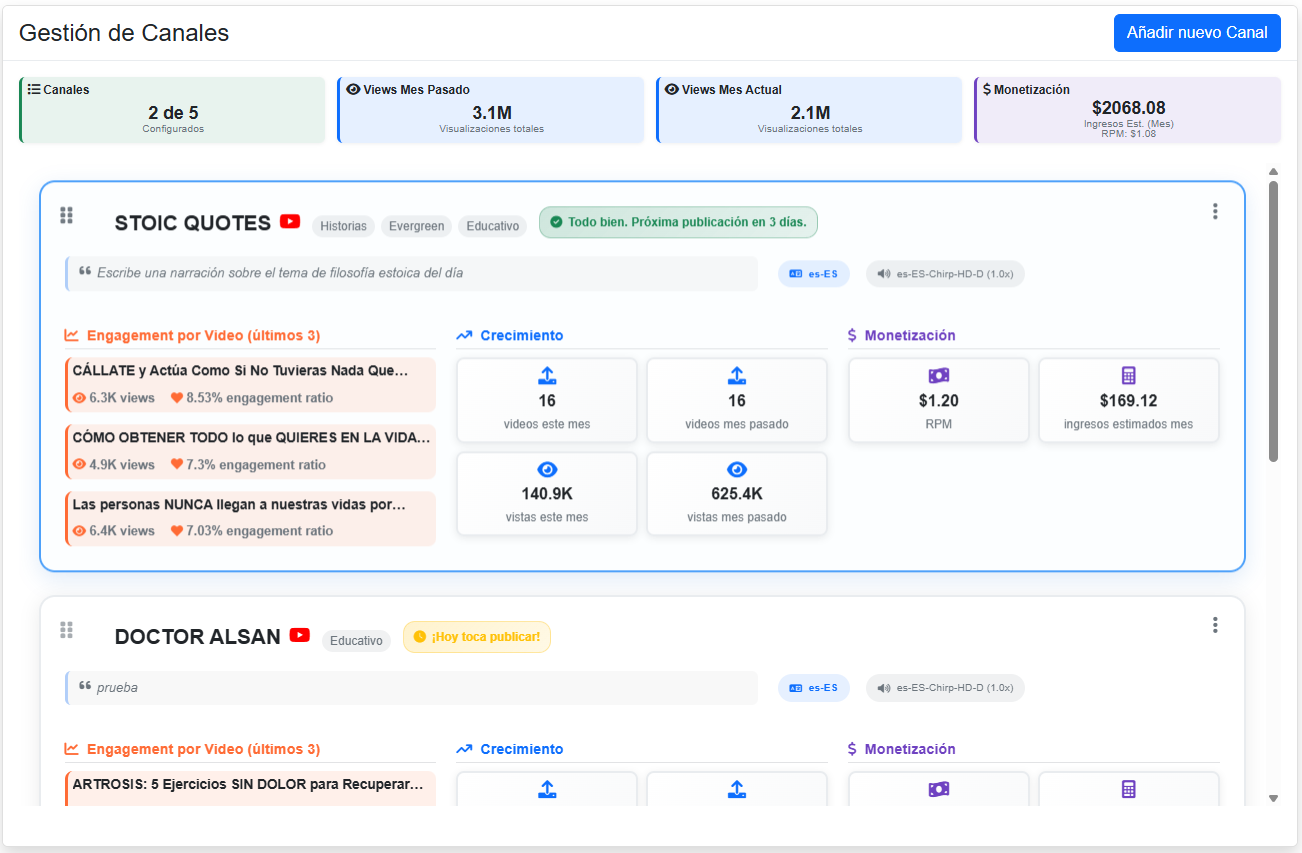Click es-ES-Chirp-HD-D voice chip on STOIC QUOTES
This screenshot has height=853, width=1302.
click(x=945, y=273)
